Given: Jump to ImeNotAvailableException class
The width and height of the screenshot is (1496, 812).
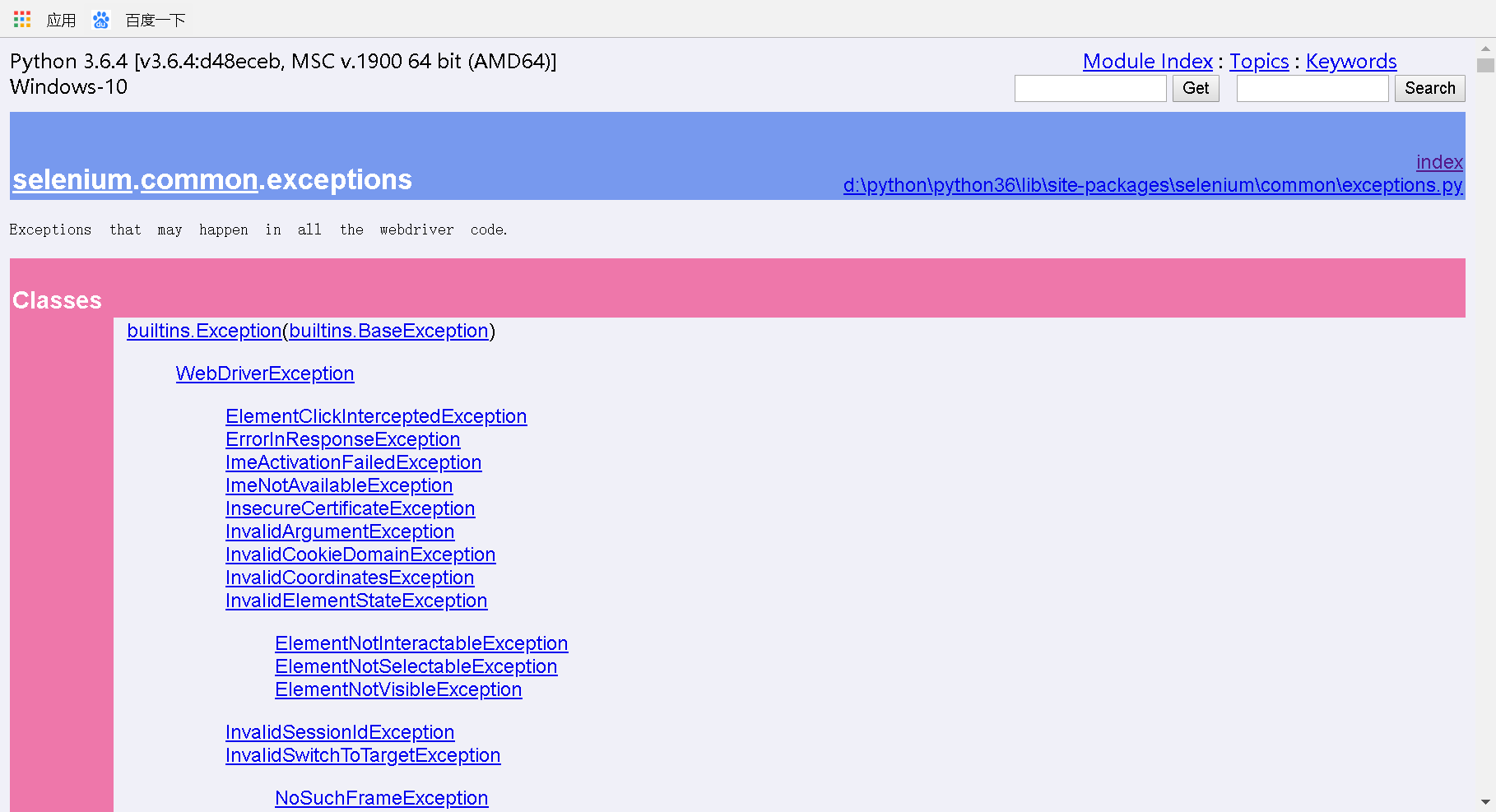Looking at the screenshot, I should 339,485.
